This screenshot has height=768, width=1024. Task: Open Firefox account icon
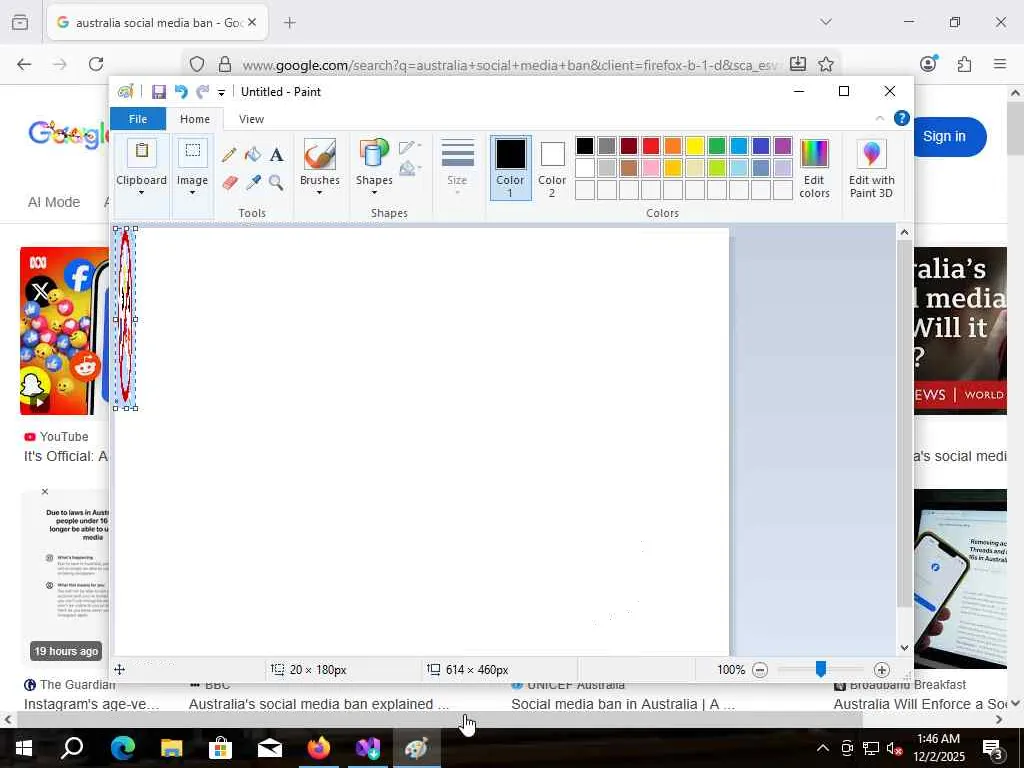(x=928, y=64)
